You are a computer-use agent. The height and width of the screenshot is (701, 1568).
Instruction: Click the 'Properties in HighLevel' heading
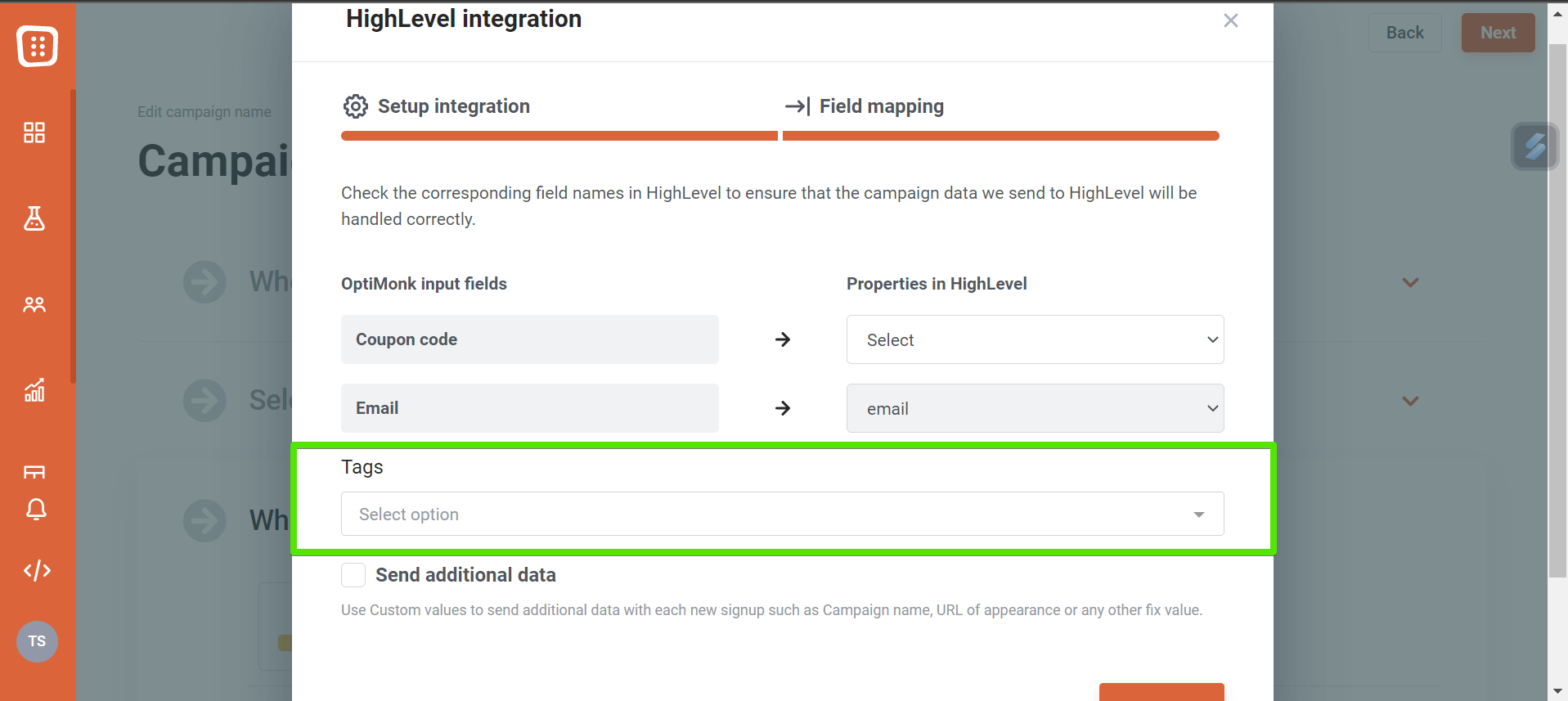tap(937, 284)
